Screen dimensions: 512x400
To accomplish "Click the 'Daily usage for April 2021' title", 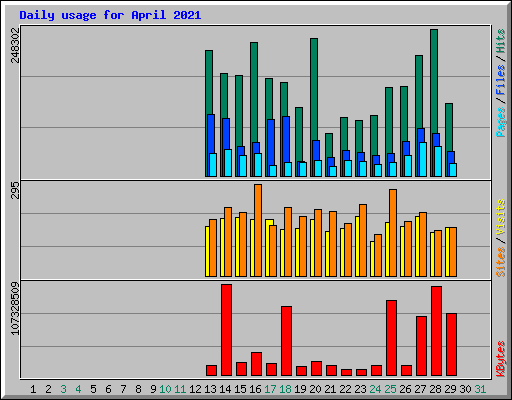I will point(110,15).
